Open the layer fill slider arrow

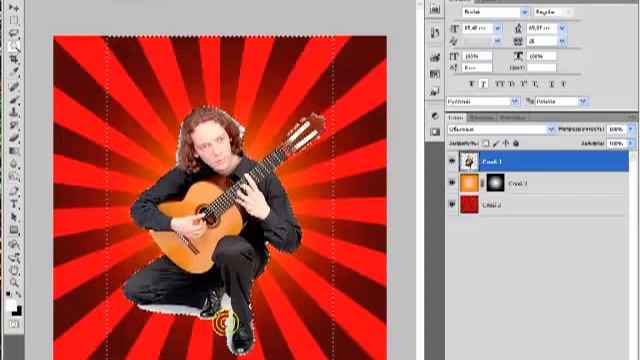tap(631, 144)
